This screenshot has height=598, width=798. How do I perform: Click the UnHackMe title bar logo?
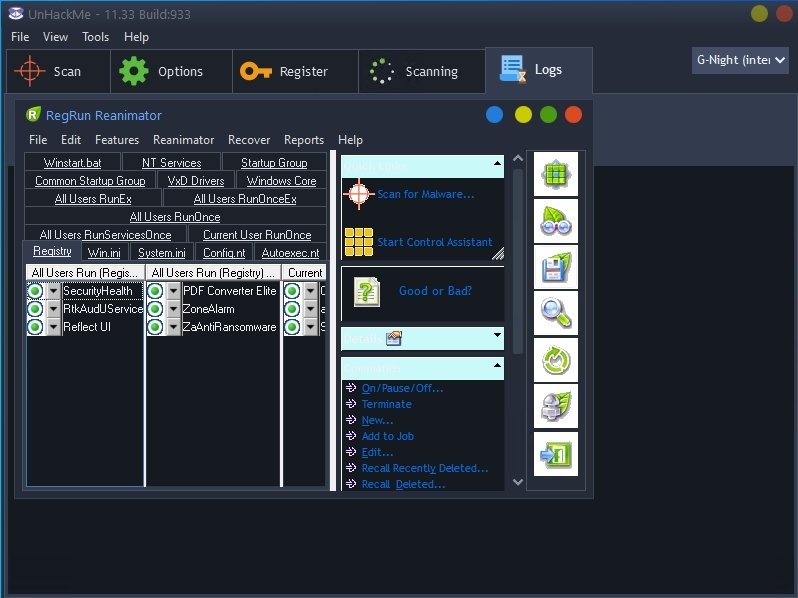[16, 14]
